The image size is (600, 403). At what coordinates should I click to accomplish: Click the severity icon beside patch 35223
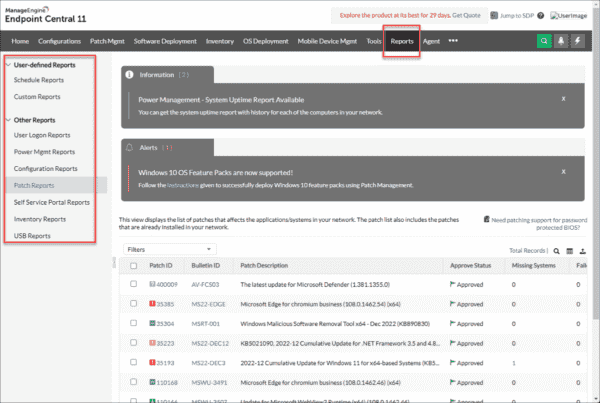(152, 343)
